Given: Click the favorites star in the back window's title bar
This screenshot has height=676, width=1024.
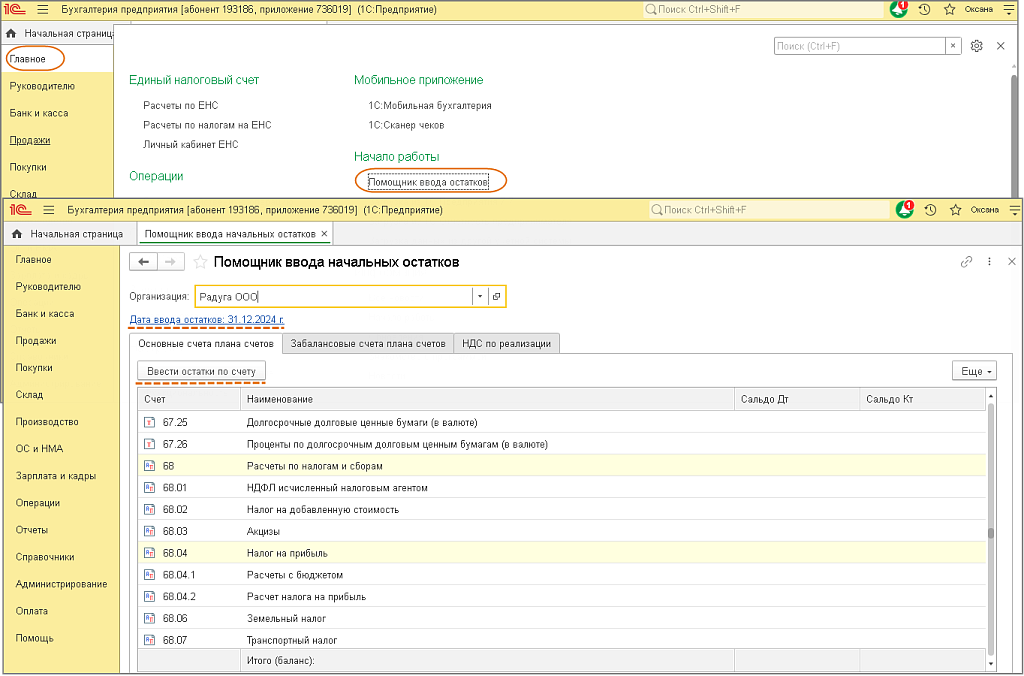Looking at the screenshot, I should coord(950,10).
